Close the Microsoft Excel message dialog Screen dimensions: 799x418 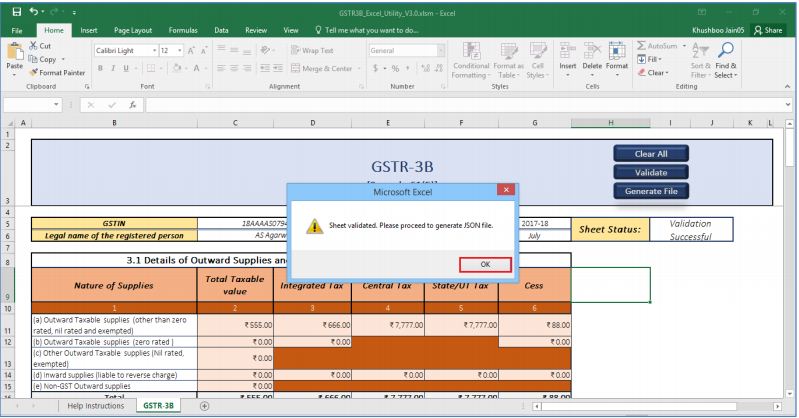(506, 190)
